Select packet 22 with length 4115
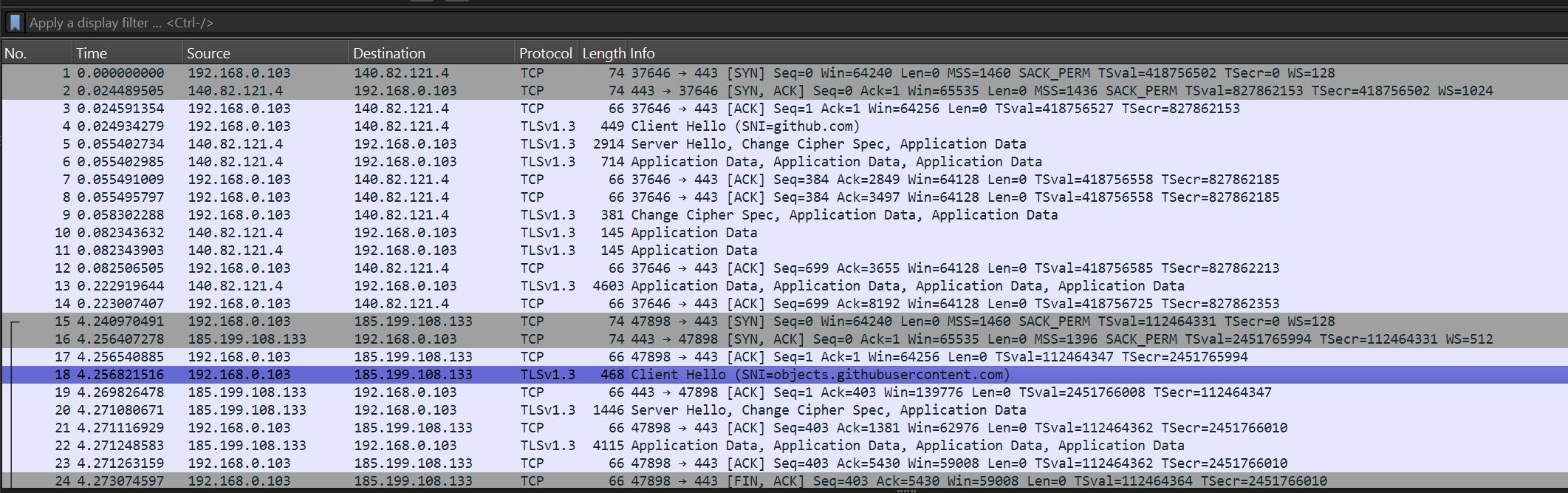 pos(739,446)
